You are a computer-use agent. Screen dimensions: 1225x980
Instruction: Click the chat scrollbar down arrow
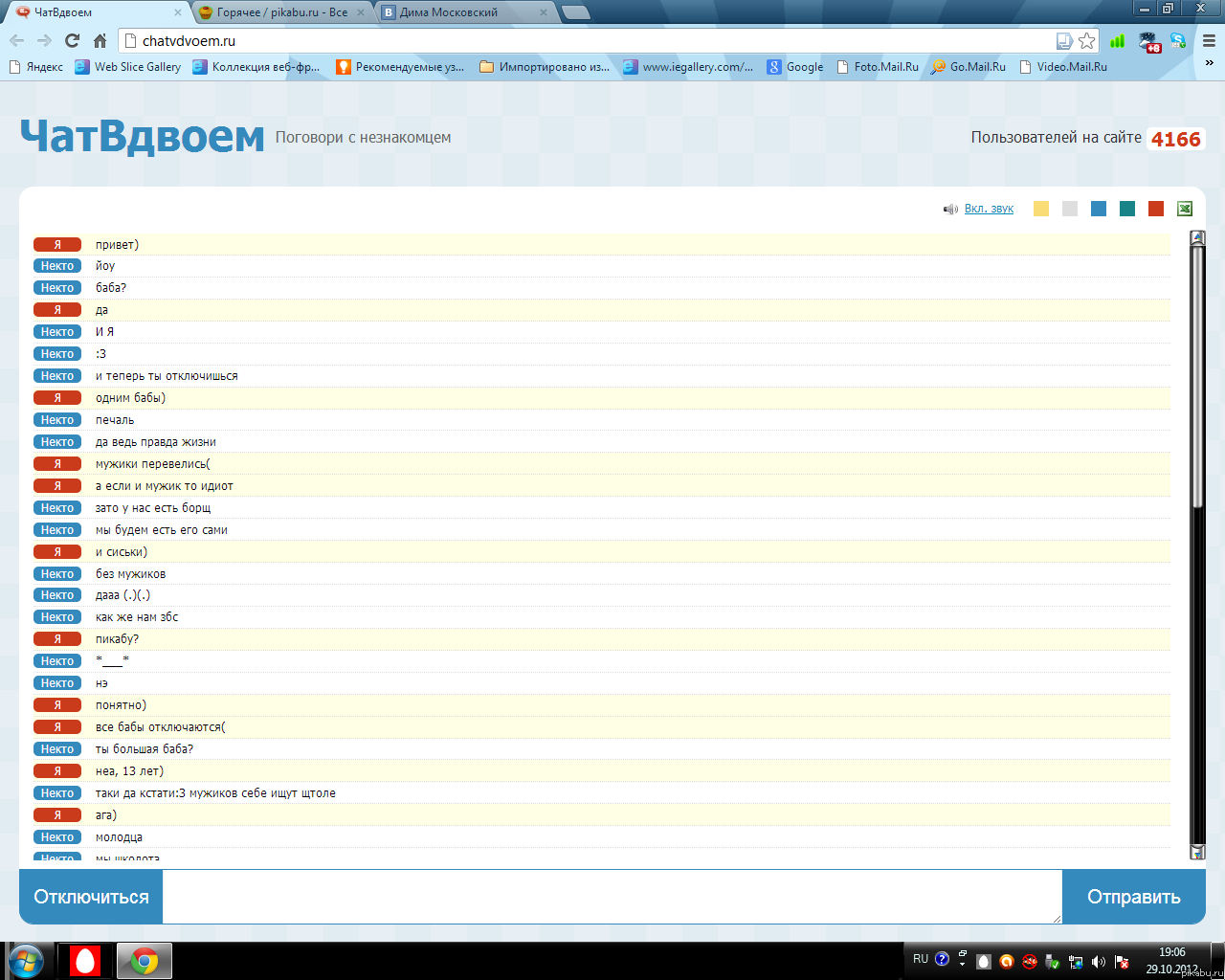pyautogui.click(x=1197, y=852)
